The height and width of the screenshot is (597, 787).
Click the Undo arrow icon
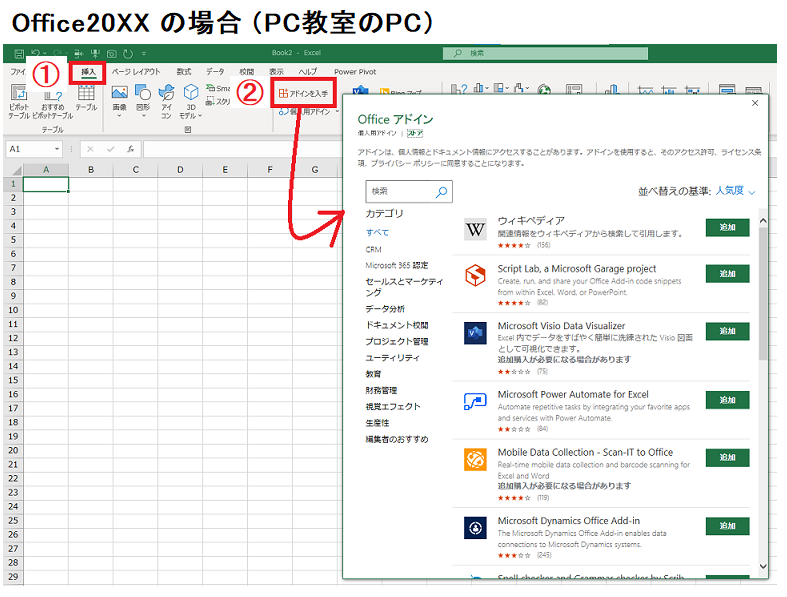coord(35,53)
